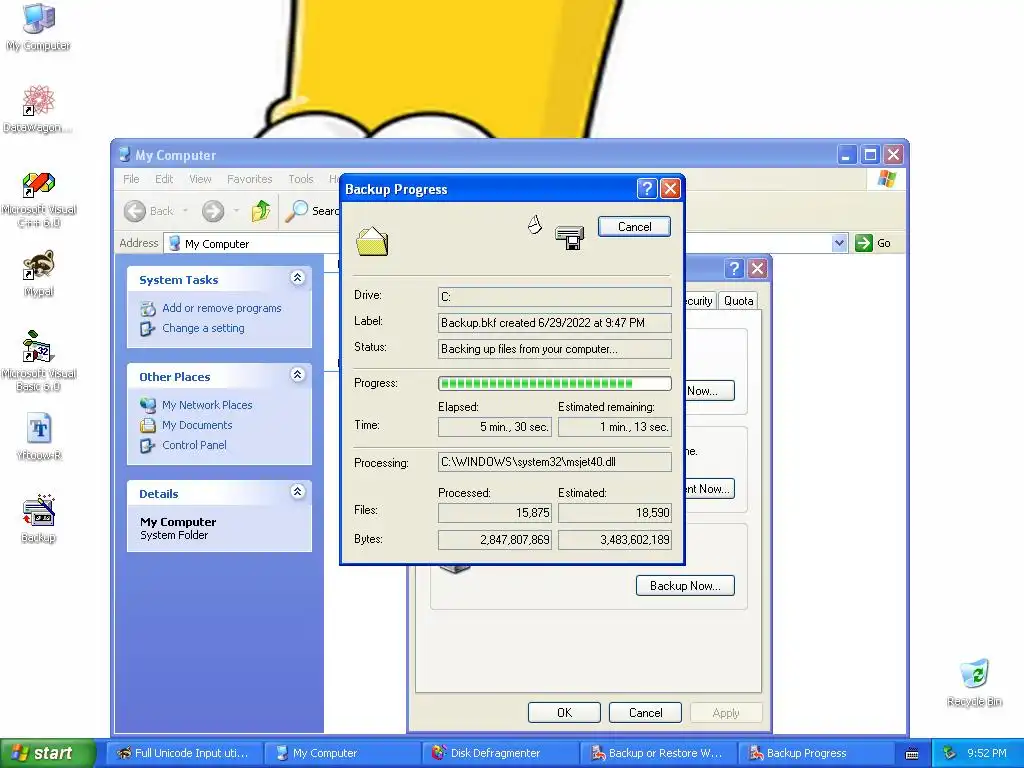Click the Processing file path field
Image resolution: width=1024 pixels, height=768 pixels.
click(x=554, y=462)
